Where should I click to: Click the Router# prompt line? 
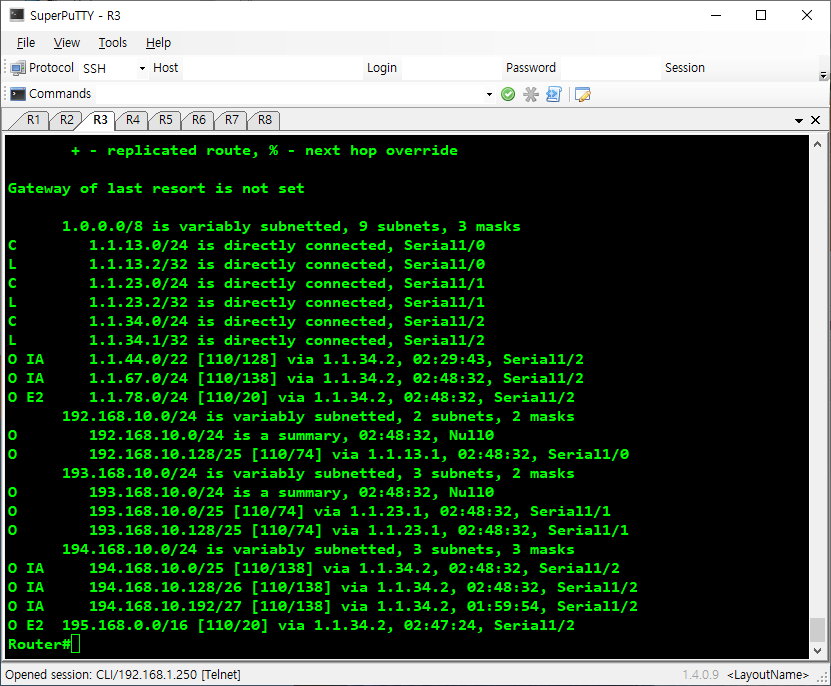click(x=44, y=645)
